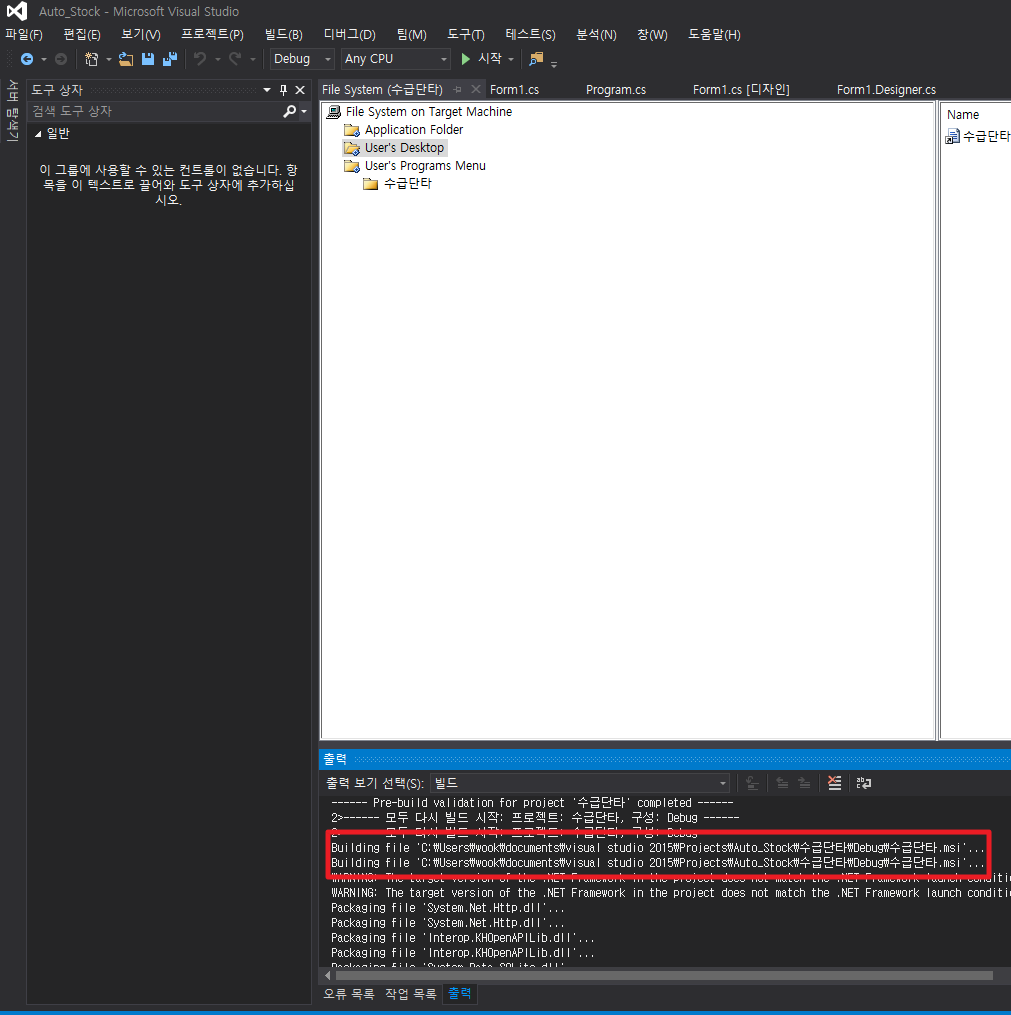Close the toolbox panel
Image resolution: width=1011 pixels, height=1015 pixels.
click(300, 90)
